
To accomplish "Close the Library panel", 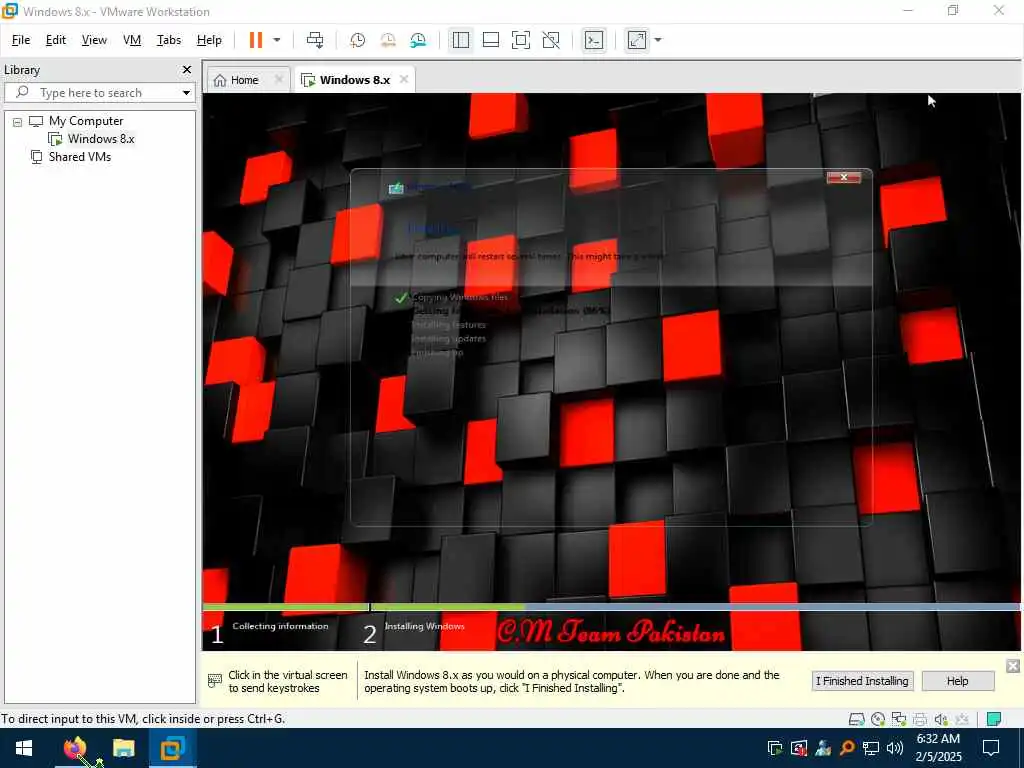I will (x=187, y=69).
